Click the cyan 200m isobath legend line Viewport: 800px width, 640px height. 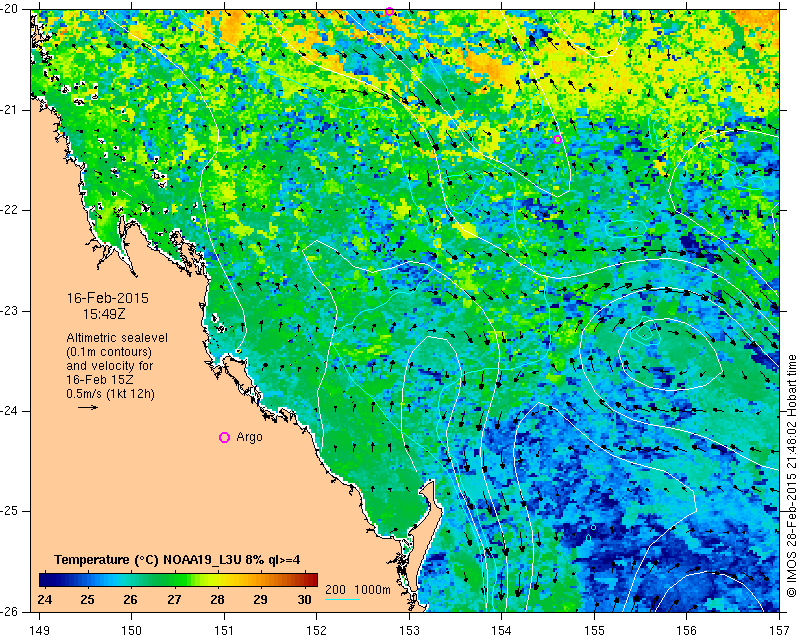click(x=342, y=599)
